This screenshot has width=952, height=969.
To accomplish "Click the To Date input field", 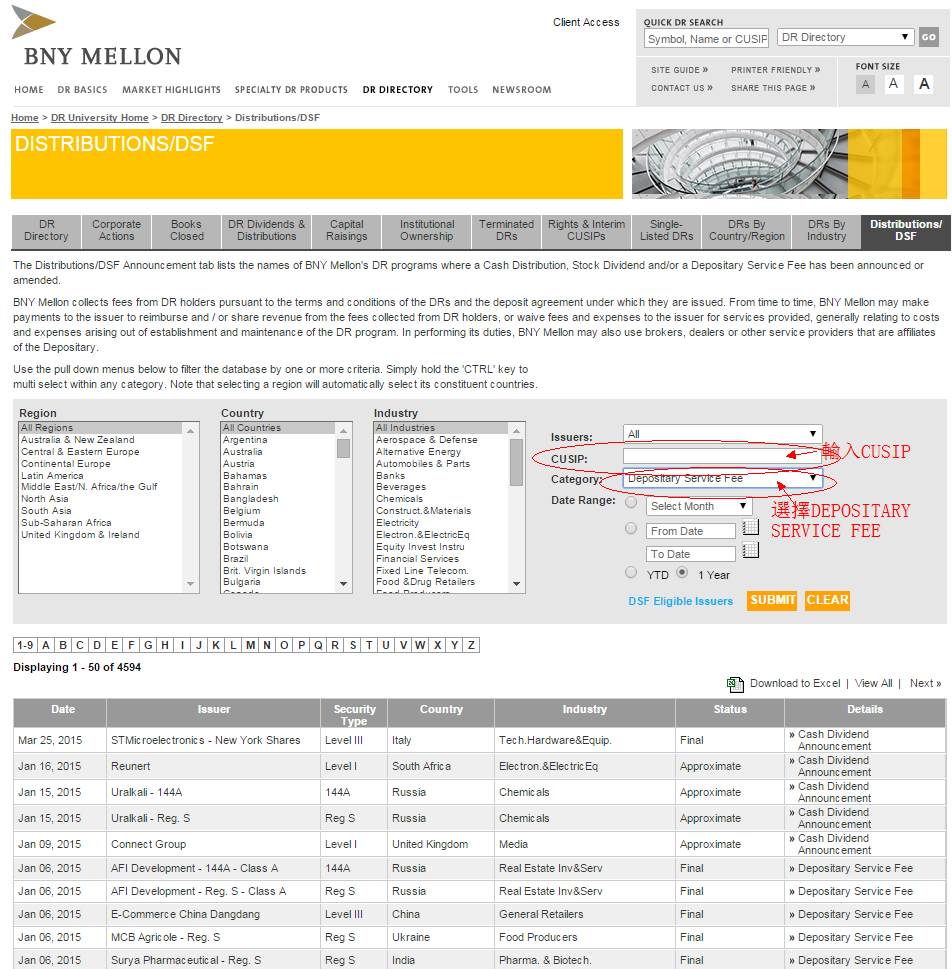I will [x=691, y=554].
